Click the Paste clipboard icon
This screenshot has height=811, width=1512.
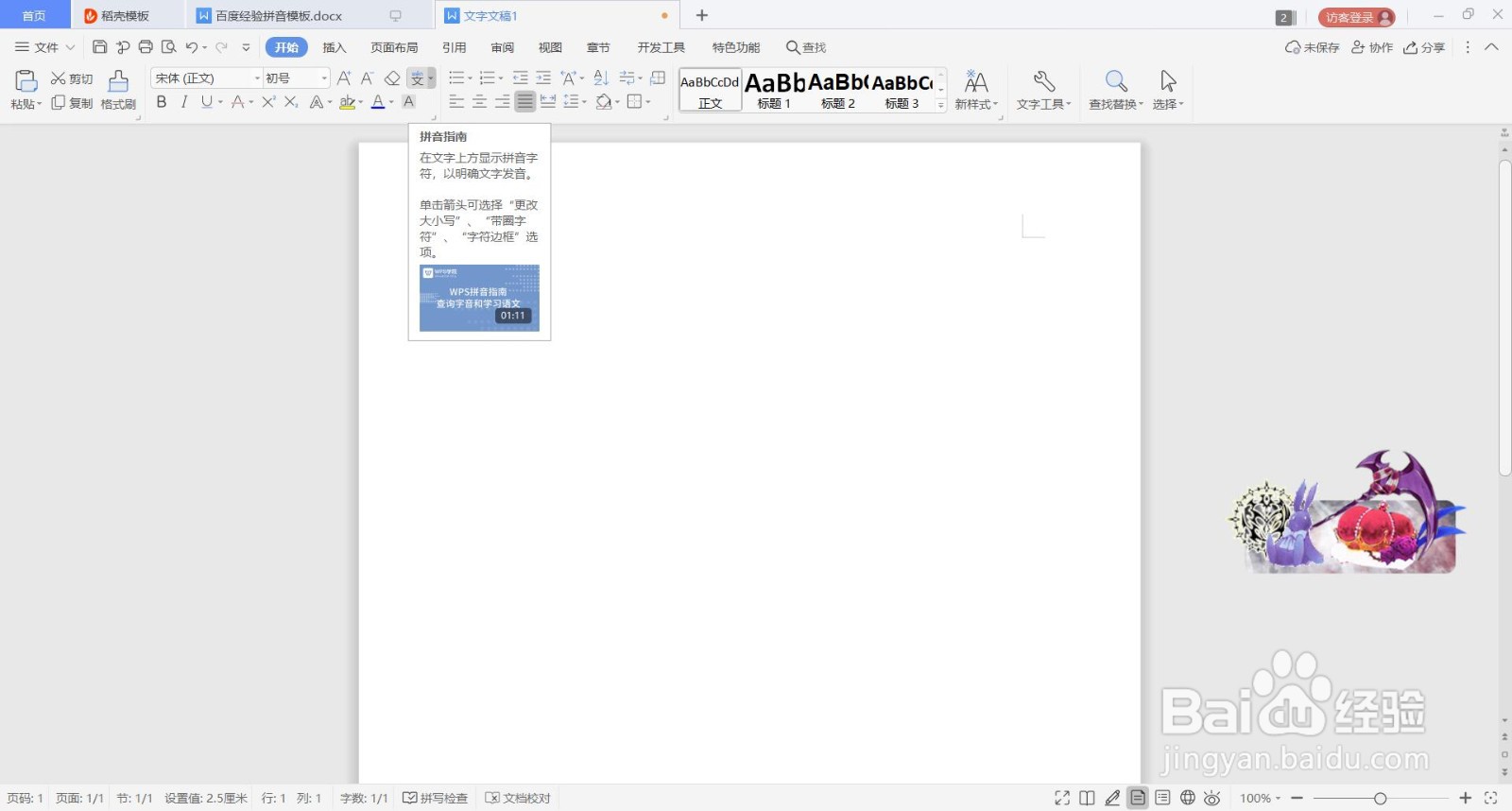coord(26,81)
